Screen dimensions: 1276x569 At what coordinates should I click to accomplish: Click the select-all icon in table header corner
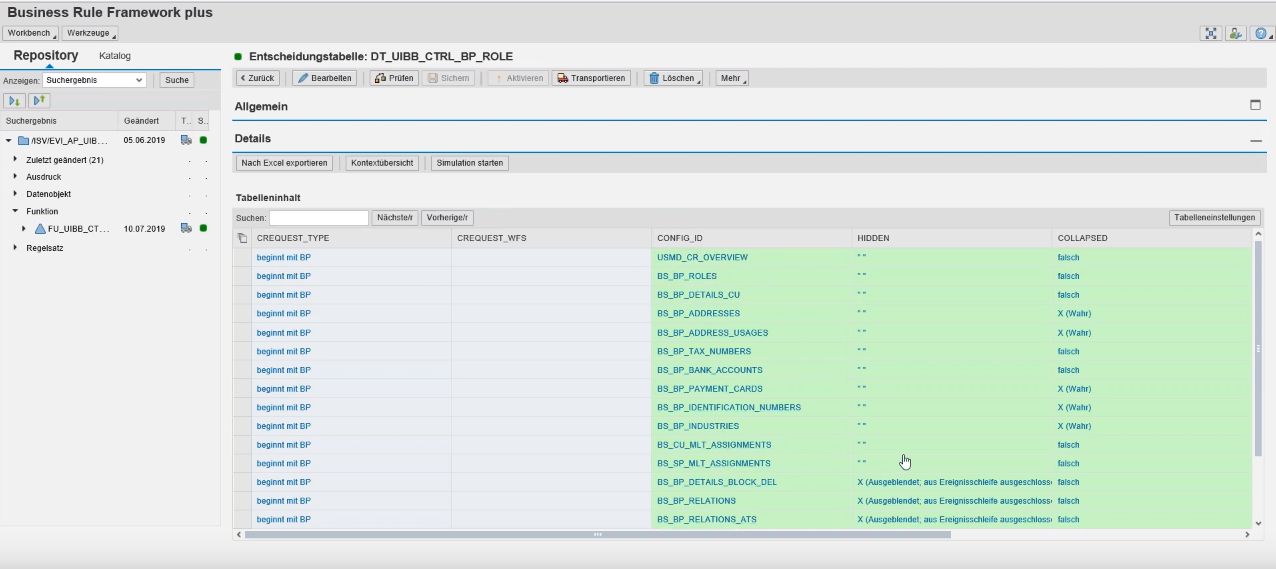pyautogui.click(x=242, y=238)
